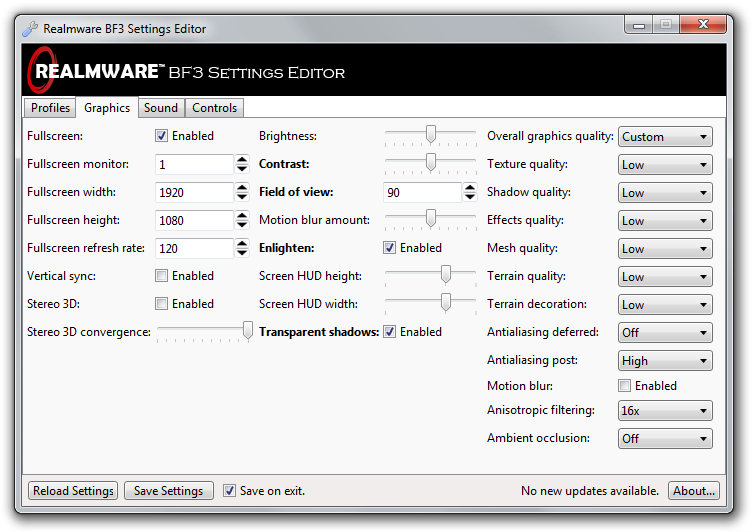The width and height of the screenshot is (752, 532).
Task: Switch to the Sound tab
Action: click(160, 108)
